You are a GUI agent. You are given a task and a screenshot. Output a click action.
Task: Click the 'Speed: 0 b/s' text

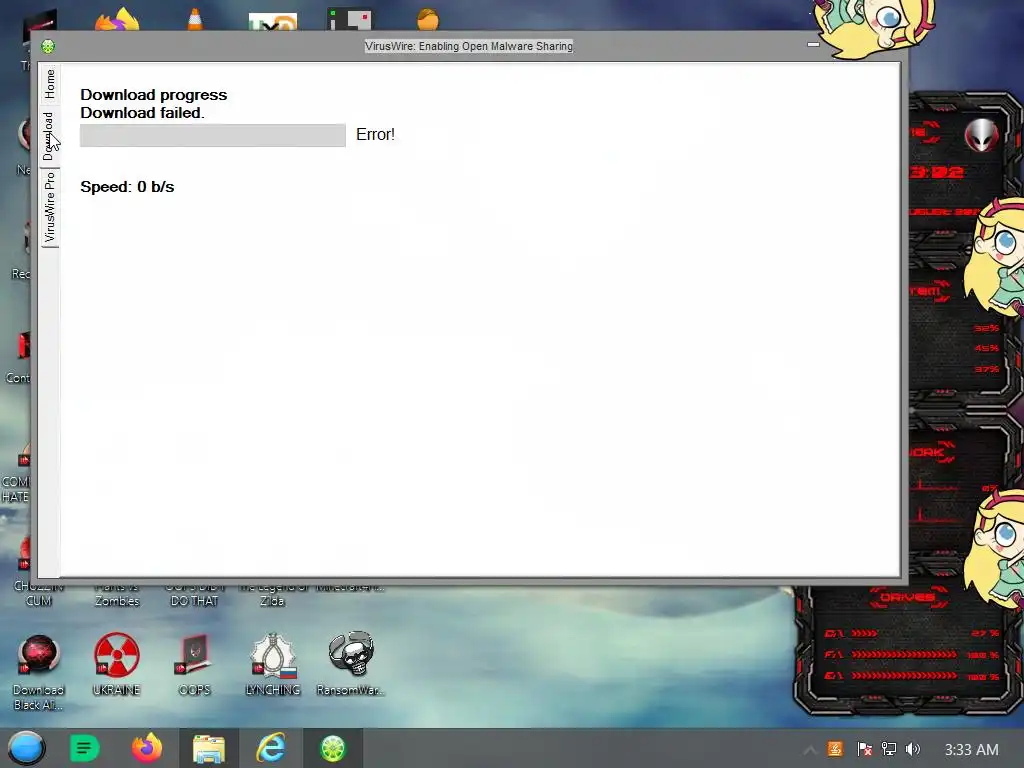[x=127, y=187]
